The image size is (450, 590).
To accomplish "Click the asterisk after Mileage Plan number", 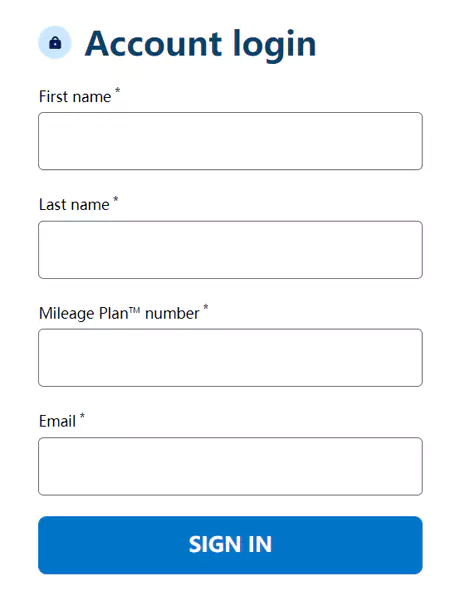I will [205, 307].
